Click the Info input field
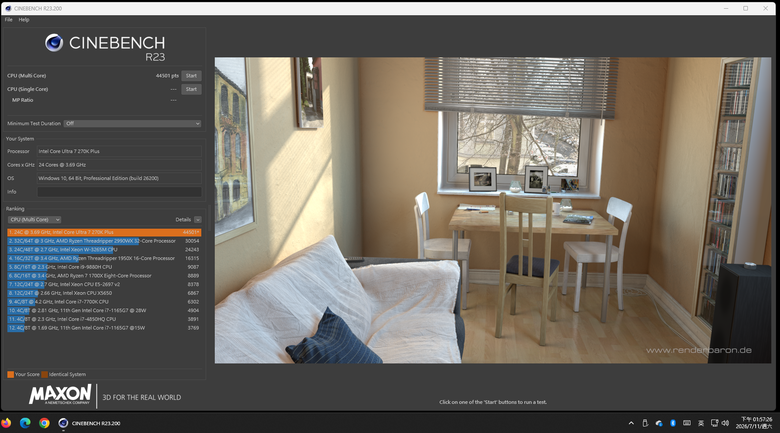Viewport: 780px width, 433px height. [119, 192]
